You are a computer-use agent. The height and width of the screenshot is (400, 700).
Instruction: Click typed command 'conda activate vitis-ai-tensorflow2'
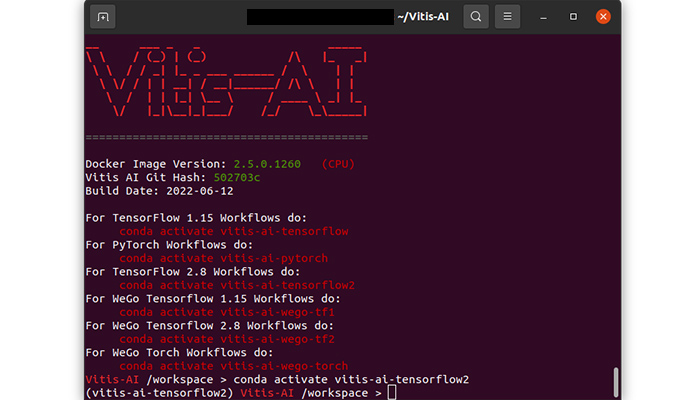tap(351, 379)
